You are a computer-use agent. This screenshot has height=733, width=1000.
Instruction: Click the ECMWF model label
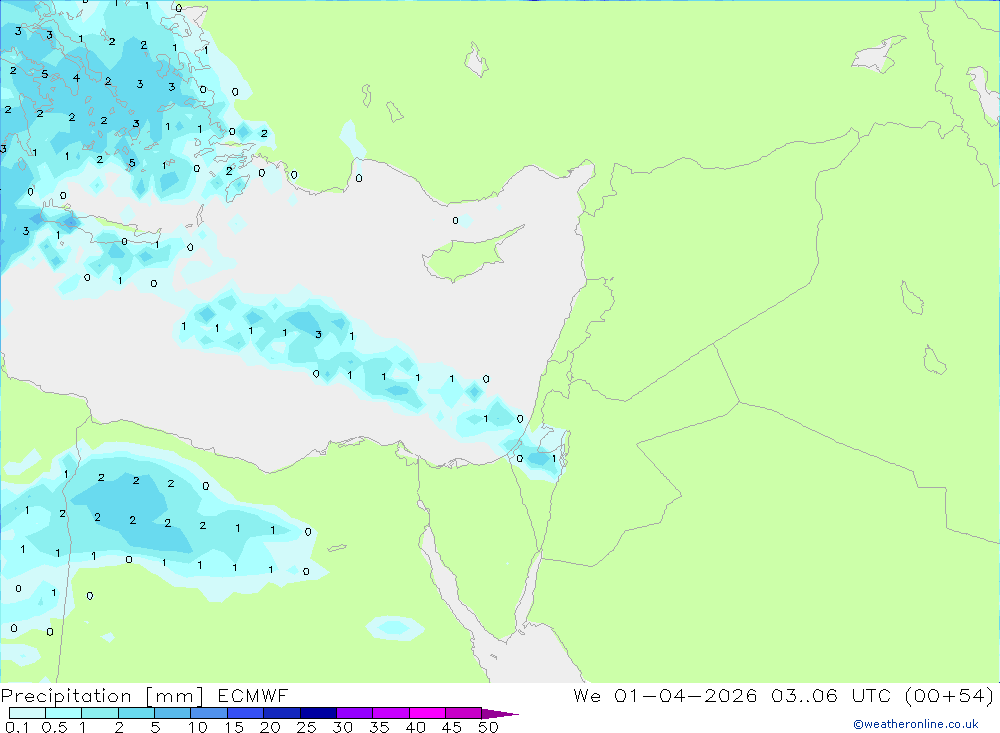(x=253, y=696)
